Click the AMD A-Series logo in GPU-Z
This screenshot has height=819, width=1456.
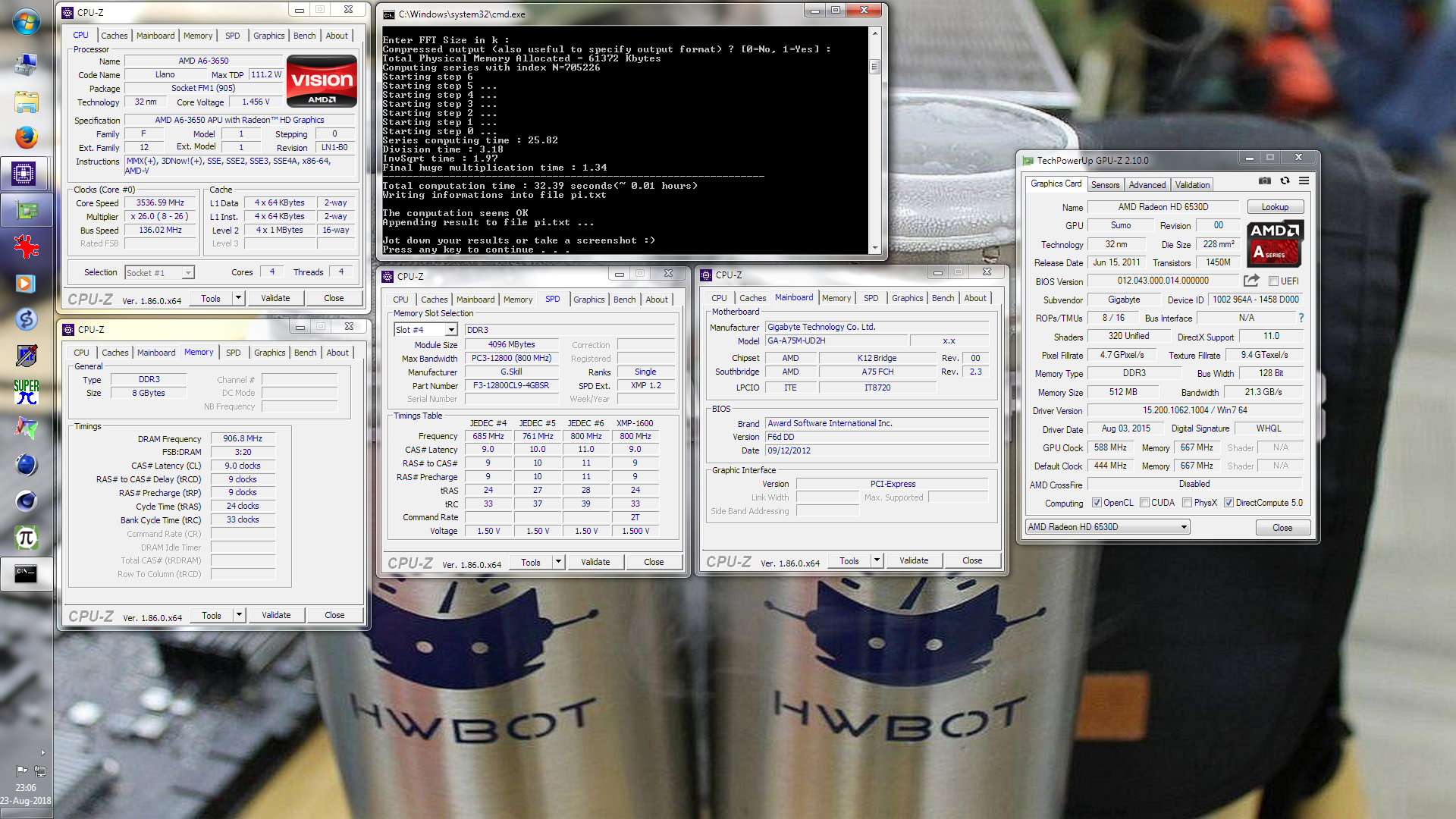click(1275, 243)
